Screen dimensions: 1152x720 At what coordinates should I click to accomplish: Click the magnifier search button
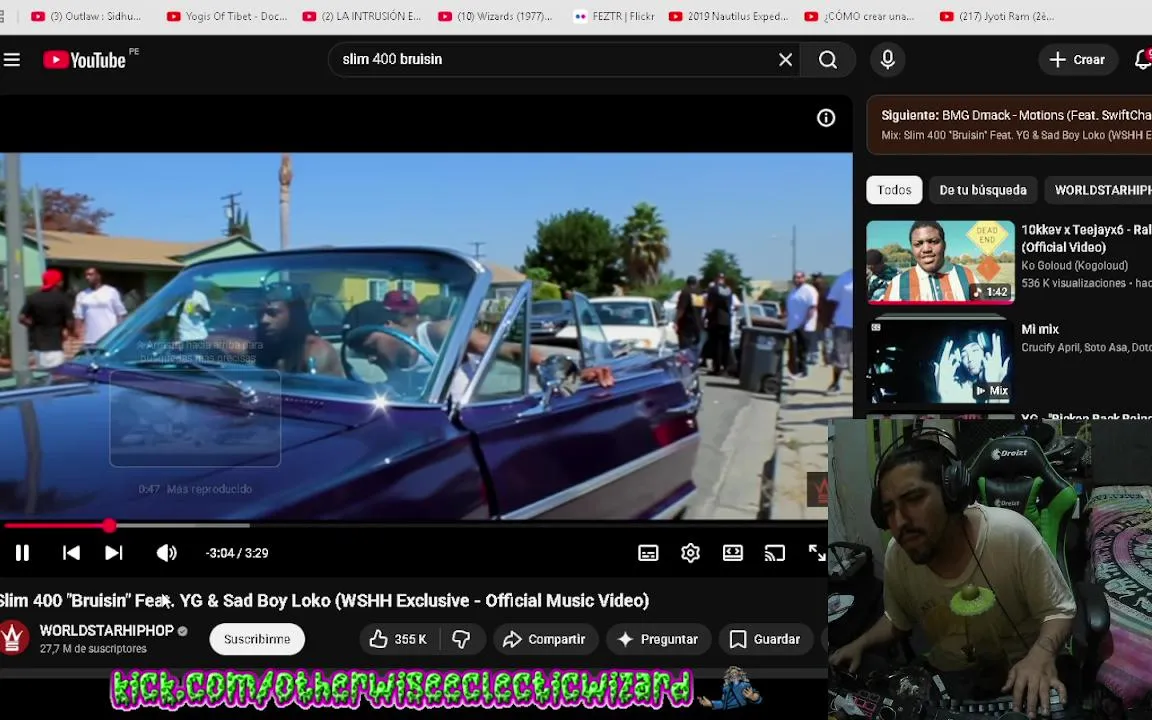click(828, 60)
